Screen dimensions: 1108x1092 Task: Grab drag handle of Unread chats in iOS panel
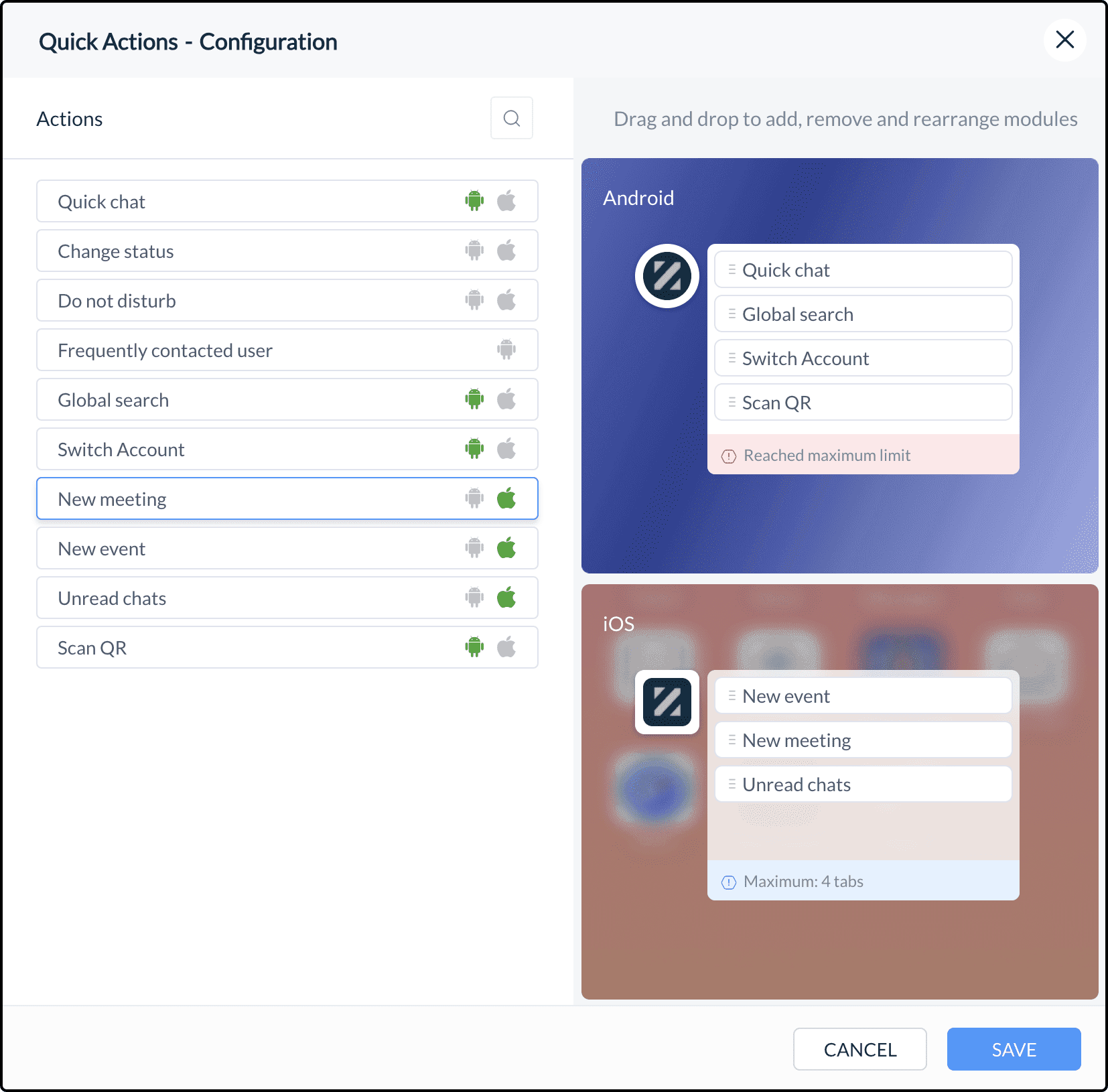tap(732, 784)
